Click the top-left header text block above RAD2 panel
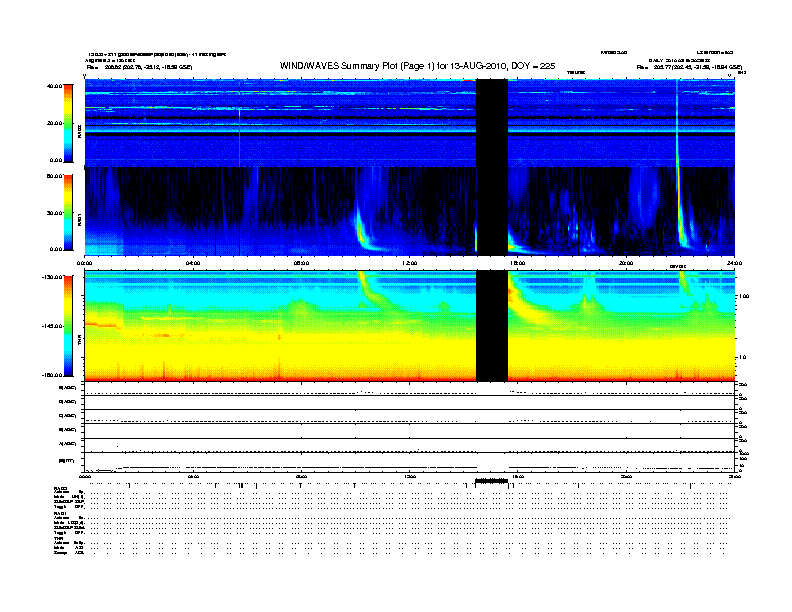The image size is (792, 612). tap(157, 60)
